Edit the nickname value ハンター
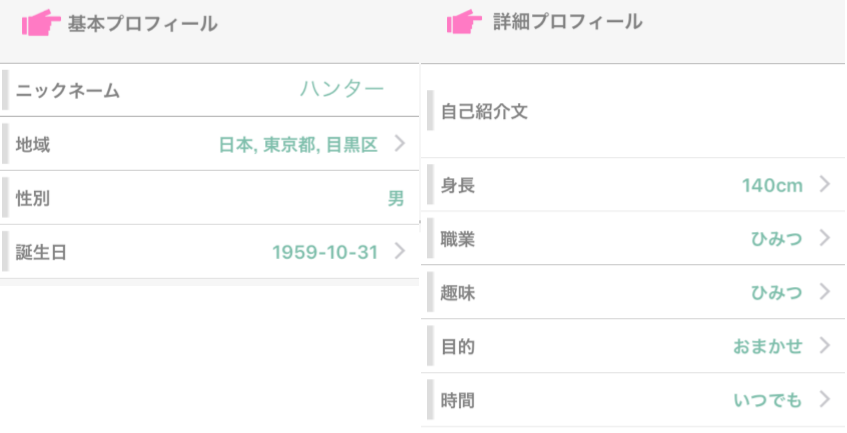 (342, 90)
